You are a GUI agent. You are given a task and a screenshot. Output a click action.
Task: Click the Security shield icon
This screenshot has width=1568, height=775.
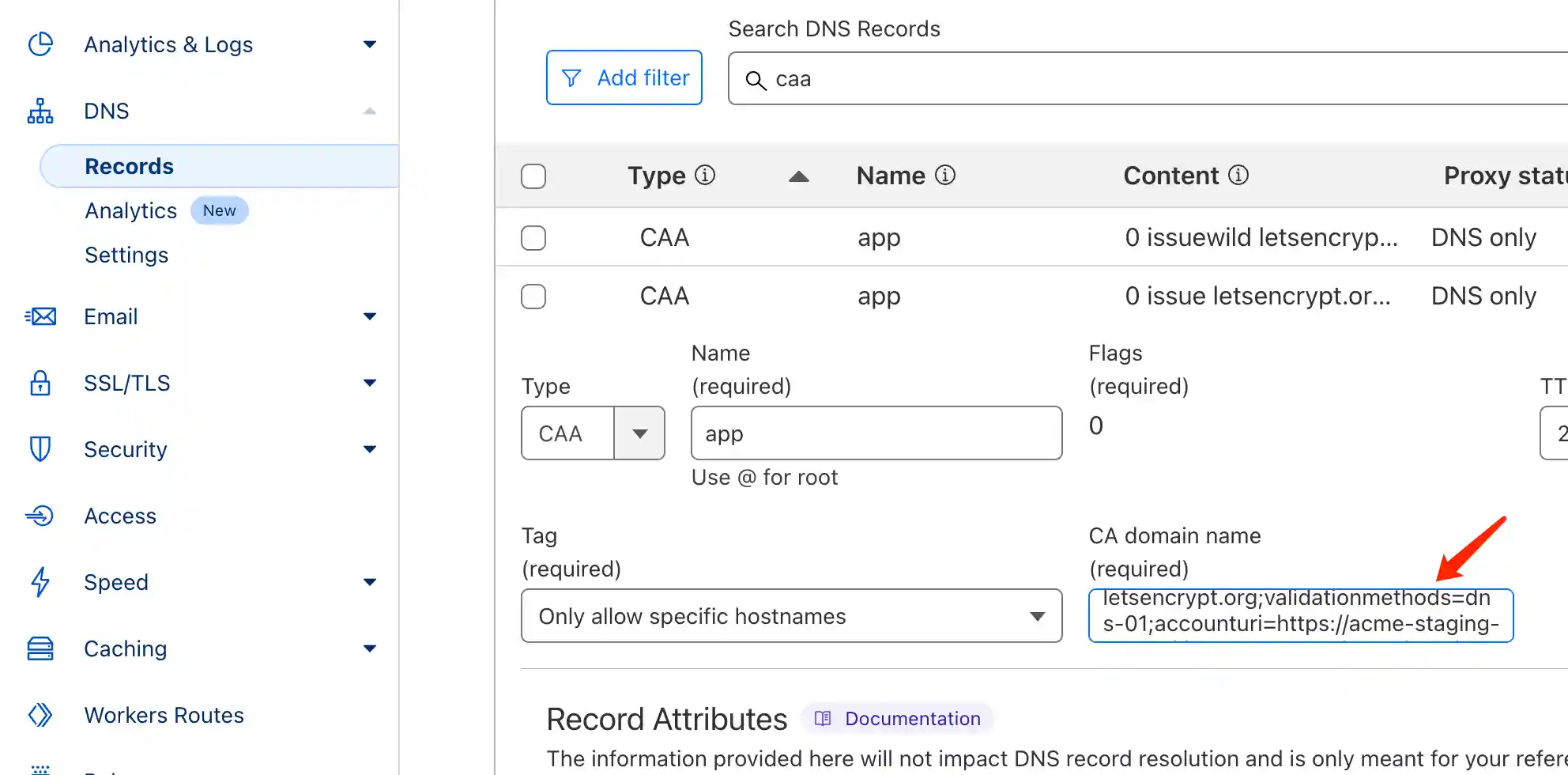pos(40,449)
